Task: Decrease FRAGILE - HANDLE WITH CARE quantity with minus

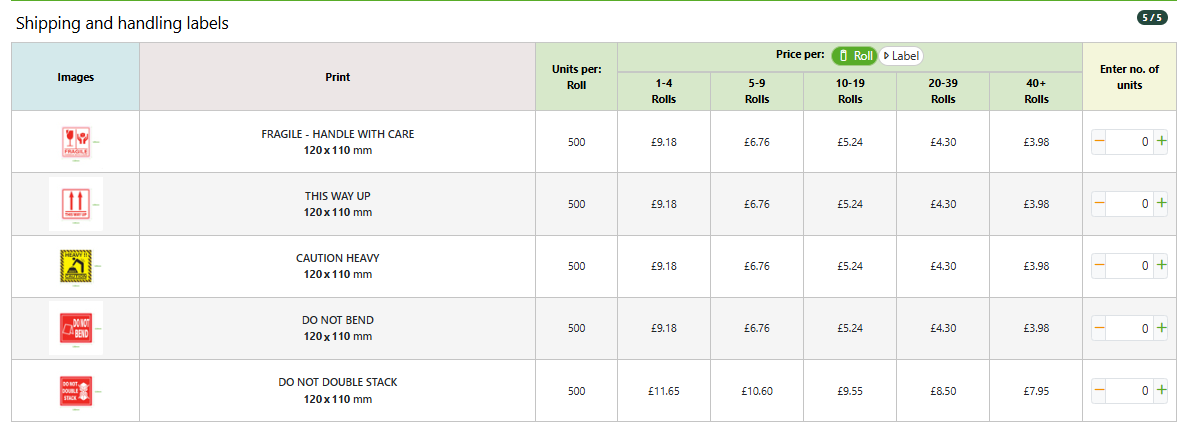Action: [x=1099, y=141]
